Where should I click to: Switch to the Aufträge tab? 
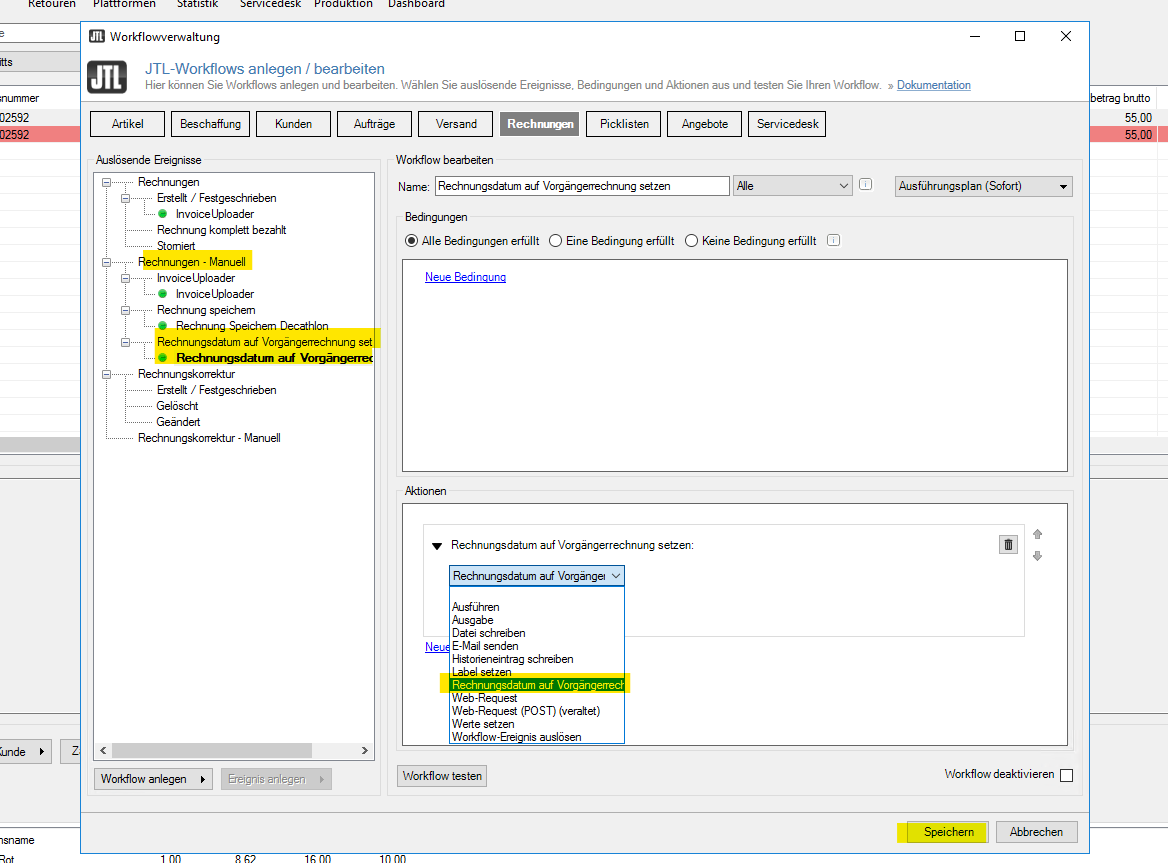374,124
